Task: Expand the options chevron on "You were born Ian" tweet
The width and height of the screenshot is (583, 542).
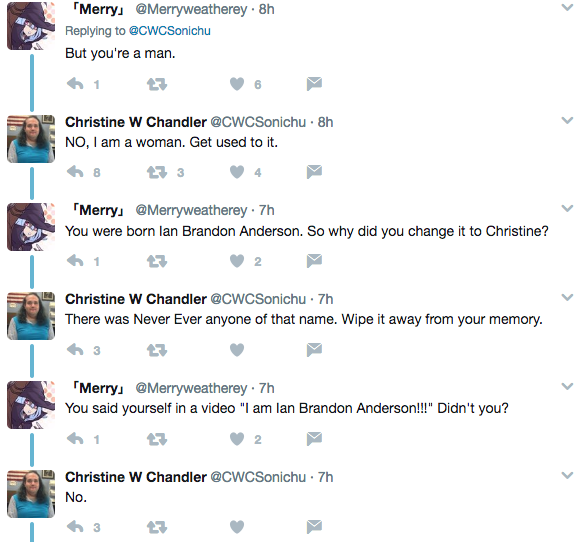Action: [x=567, y=208]
